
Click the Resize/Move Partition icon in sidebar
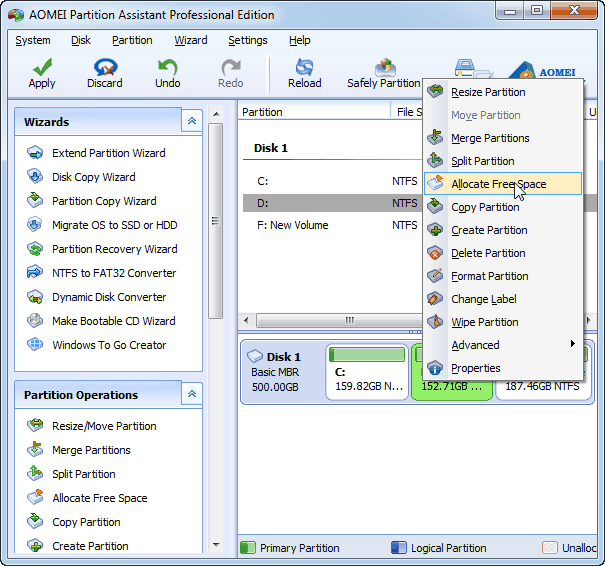pos(35,426)
